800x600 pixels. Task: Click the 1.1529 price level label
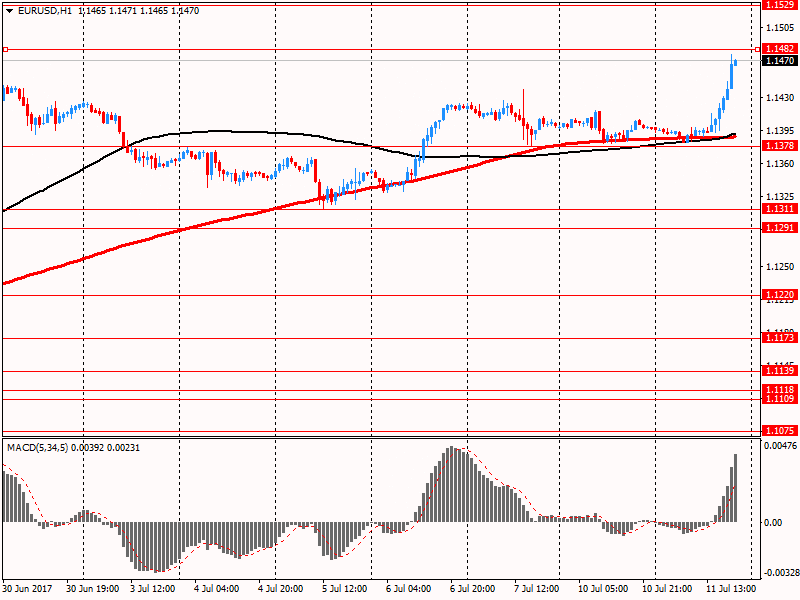[x=780, y=5]
